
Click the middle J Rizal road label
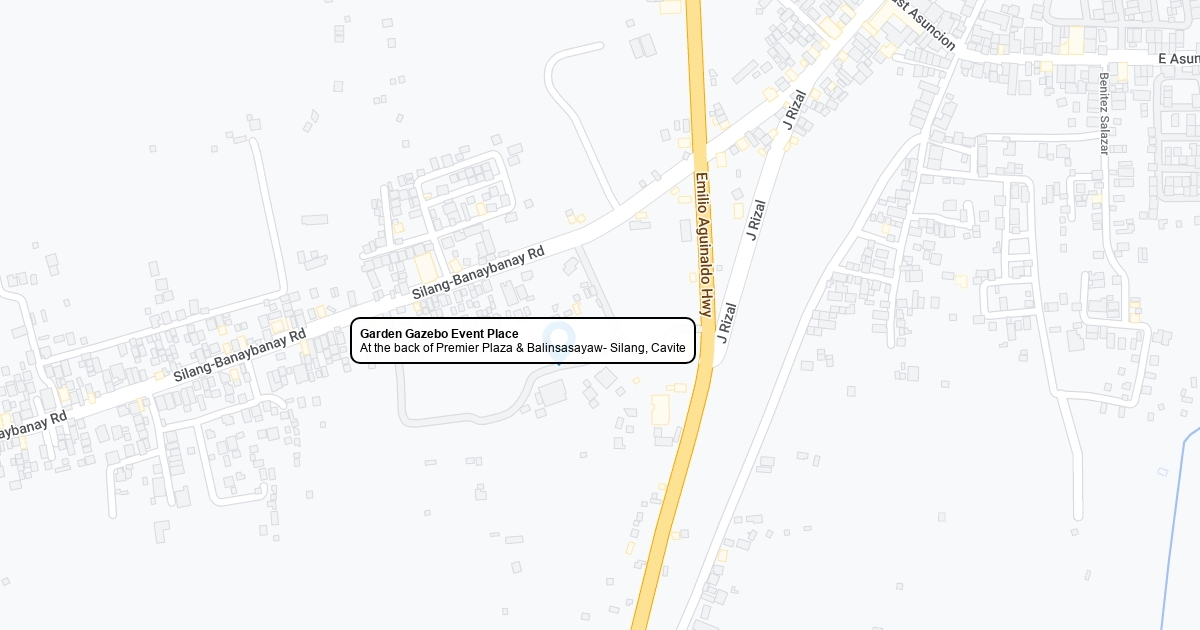(755, 219)
